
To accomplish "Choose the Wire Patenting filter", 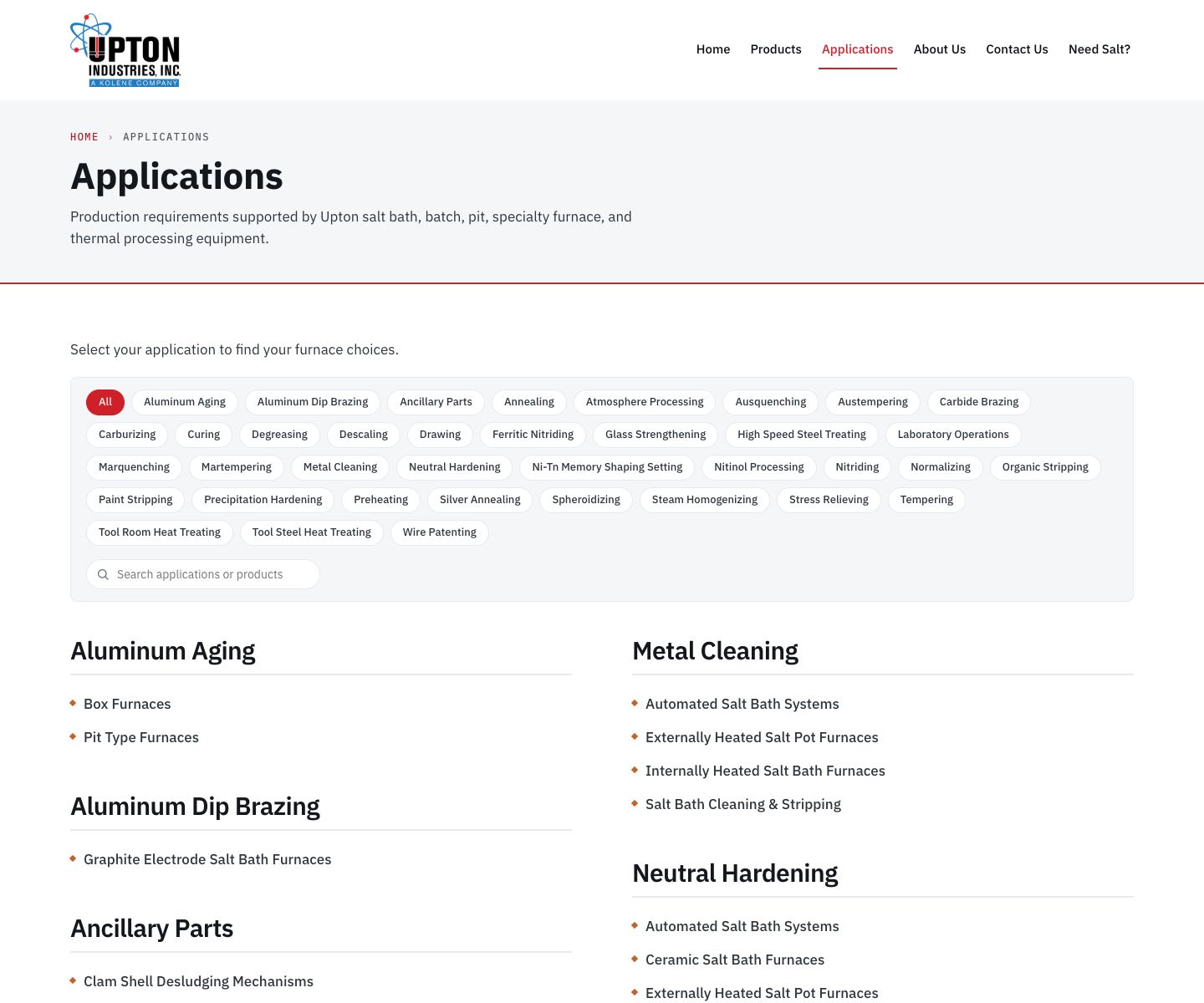I will pos(440,532).
